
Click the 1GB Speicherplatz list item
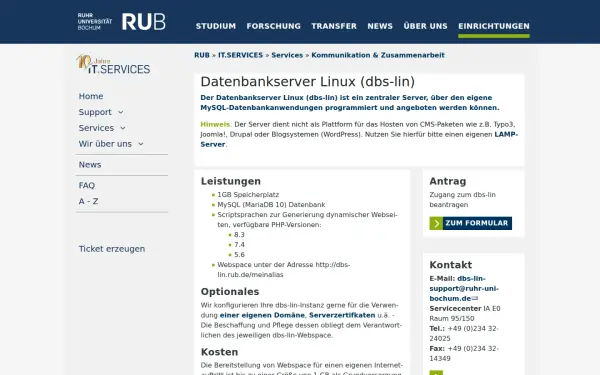click(248, 195)
